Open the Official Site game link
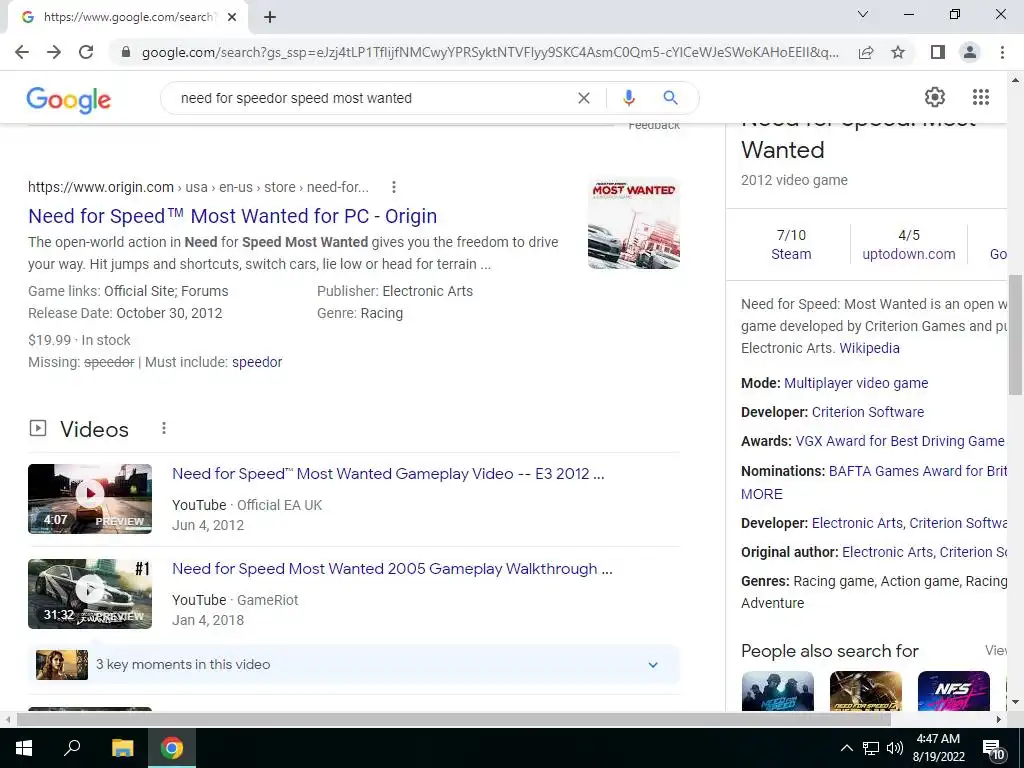The height and width of the screenshot is (768, 1024). point(139,291)
